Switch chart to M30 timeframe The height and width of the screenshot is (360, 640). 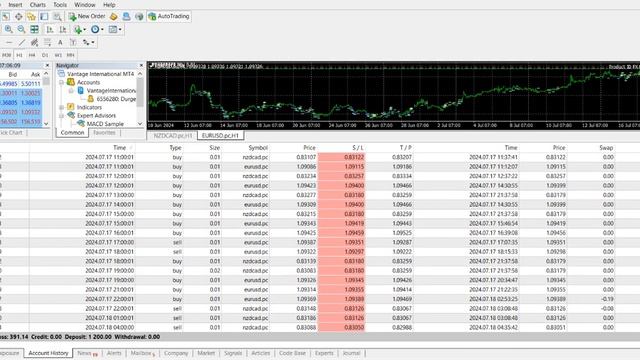tap(7, 55)
